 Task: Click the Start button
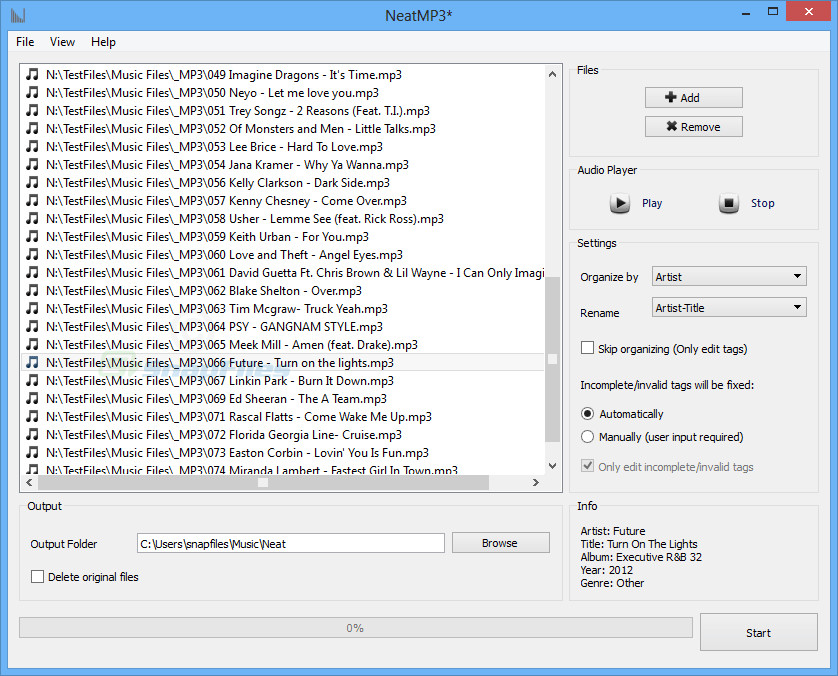[x=758, y=633]
